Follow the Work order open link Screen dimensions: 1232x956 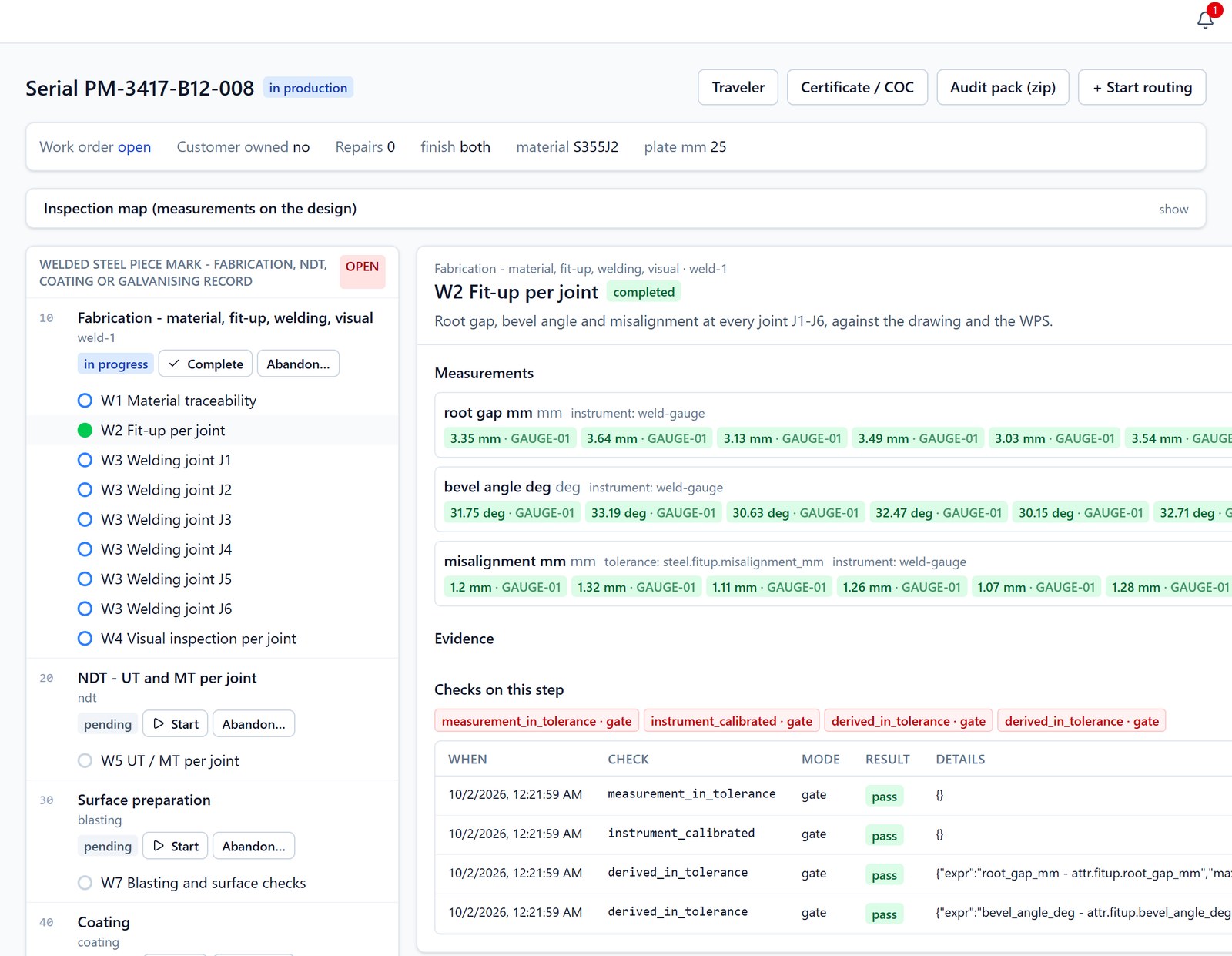pos(134,147)
